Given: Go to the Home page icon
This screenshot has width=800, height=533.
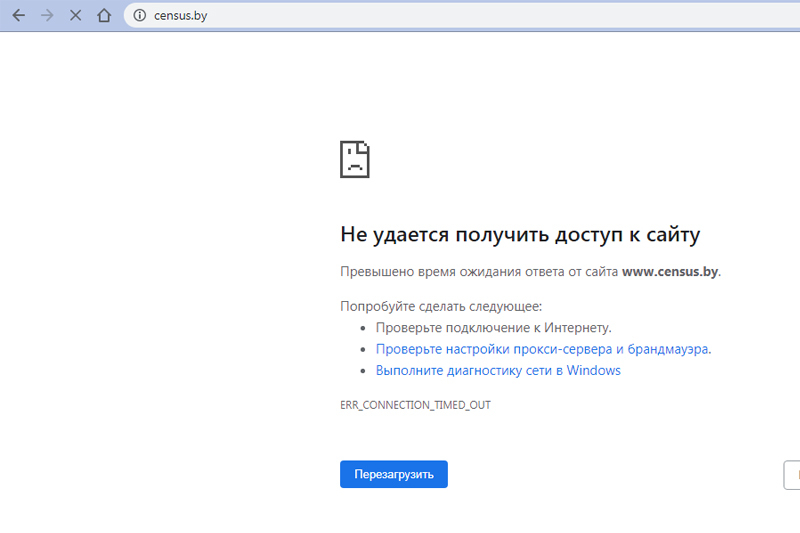Looking at the screenshot, I should (x=104, y=16).
